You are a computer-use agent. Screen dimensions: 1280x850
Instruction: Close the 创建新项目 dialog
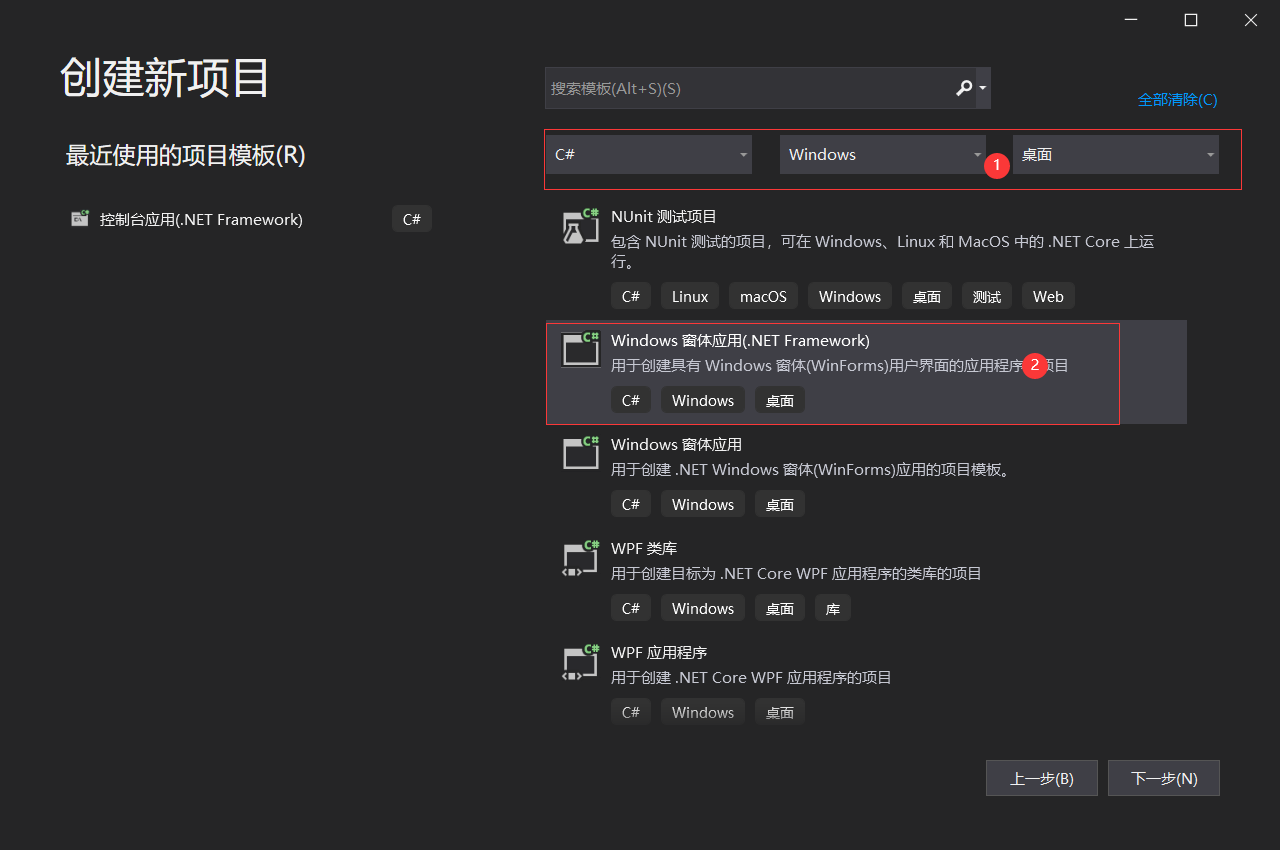pos(1251,20)
